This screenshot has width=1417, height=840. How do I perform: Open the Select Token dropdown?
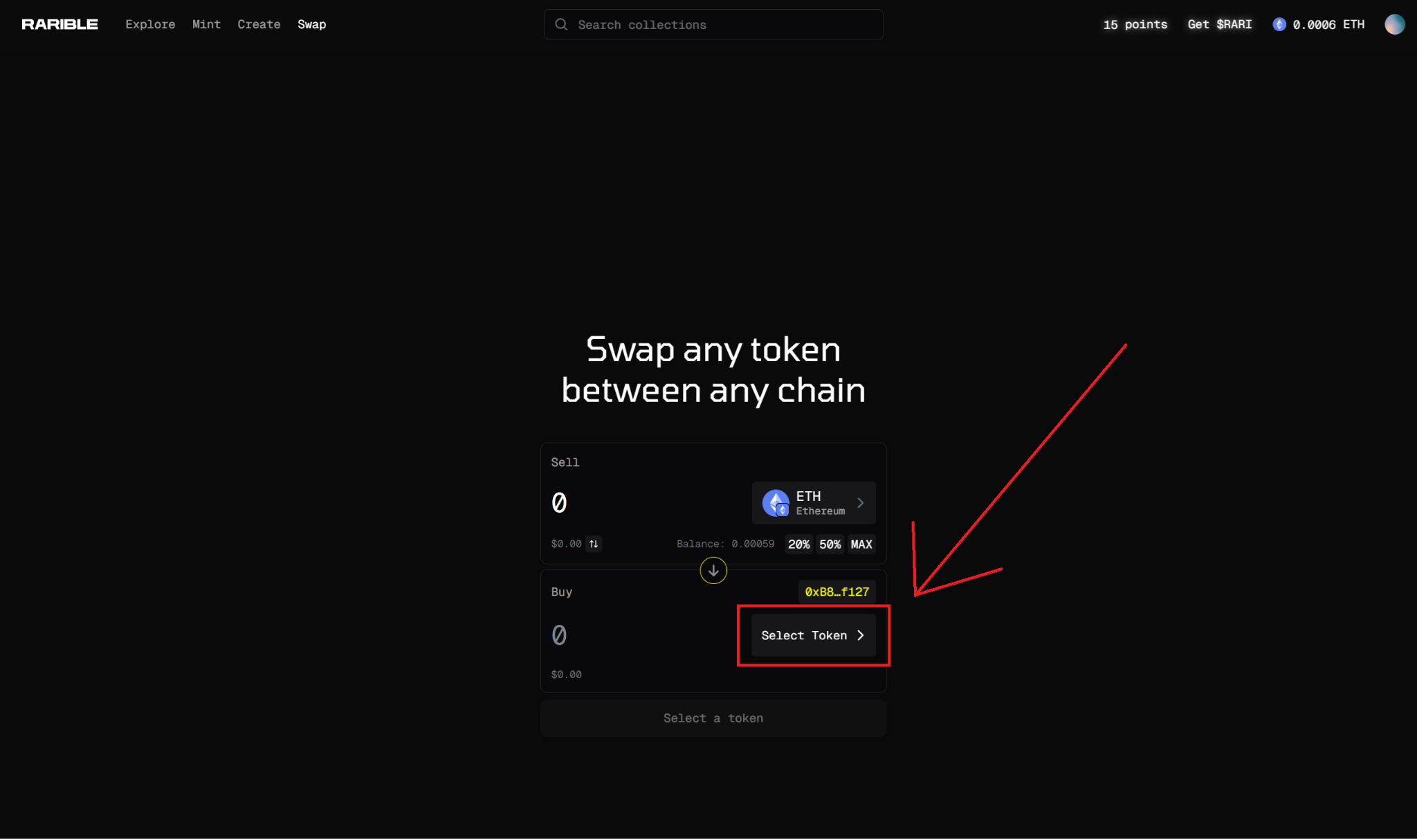(813, 635)
